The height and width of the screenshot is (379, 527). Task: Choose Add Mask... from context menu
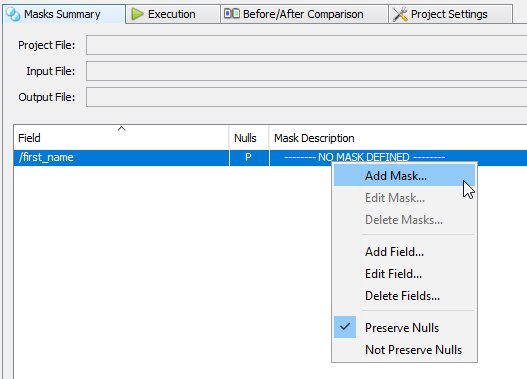(404, 176)
